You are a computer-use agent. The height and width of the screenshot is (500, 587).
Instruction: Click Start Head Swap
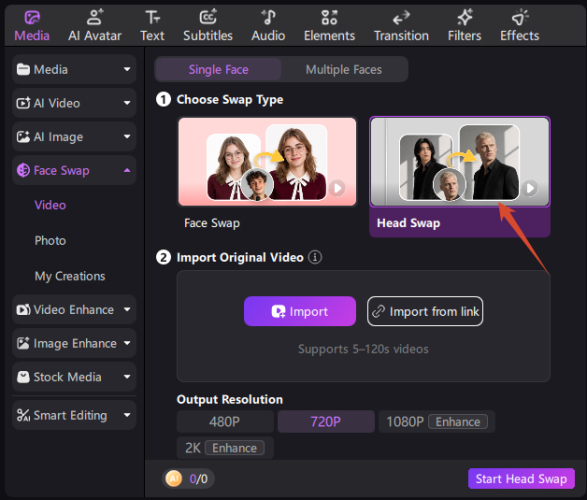(521, 479)
